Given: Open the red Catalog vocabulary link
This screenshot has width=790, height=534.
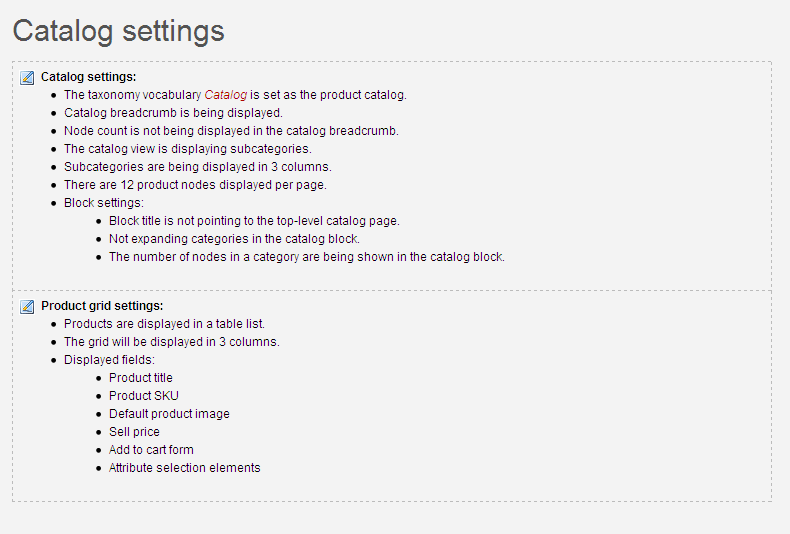Looking at the screenshot, I should coord(226,95).
